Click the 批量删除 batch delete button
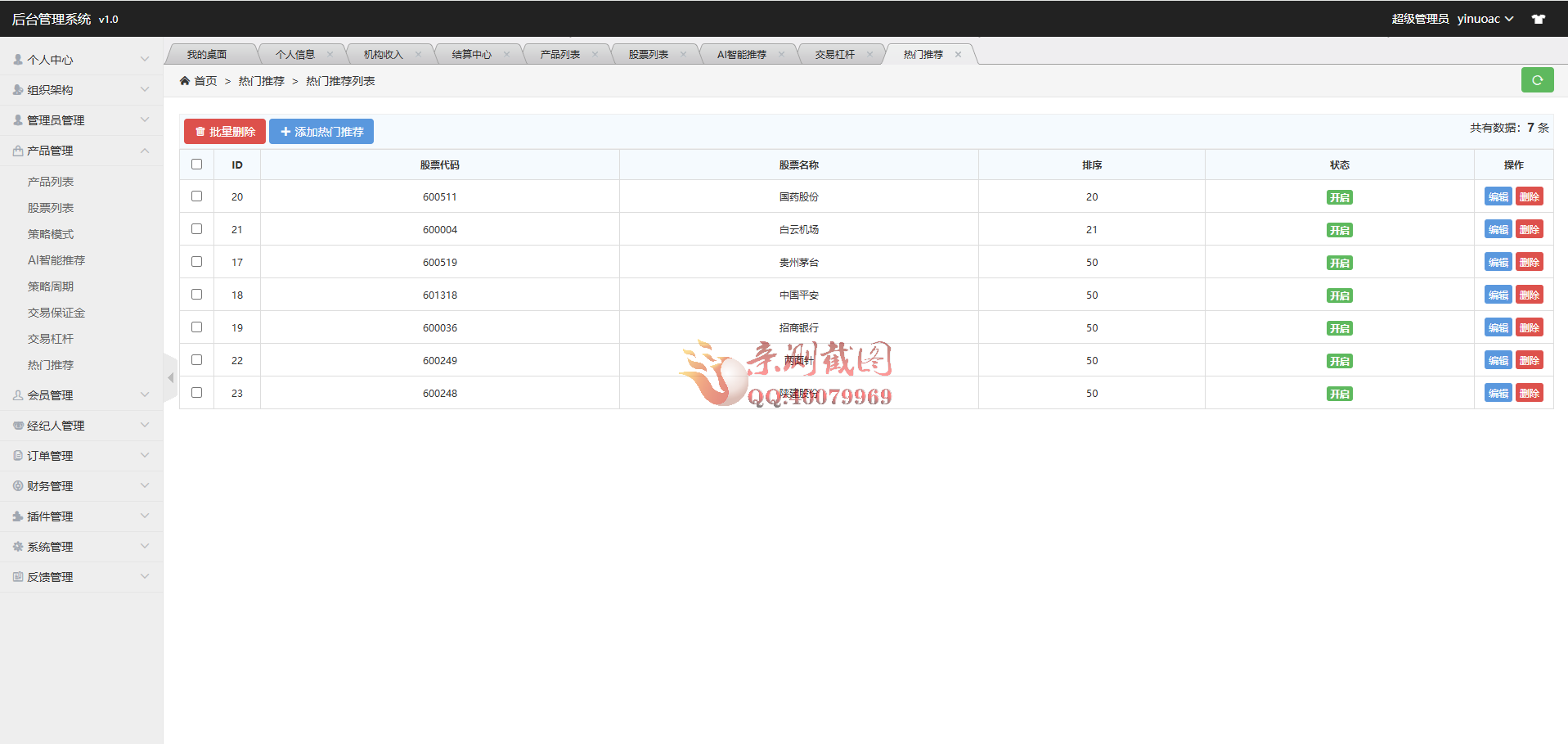Screen dimensions: 1568x744 (225, 132)
